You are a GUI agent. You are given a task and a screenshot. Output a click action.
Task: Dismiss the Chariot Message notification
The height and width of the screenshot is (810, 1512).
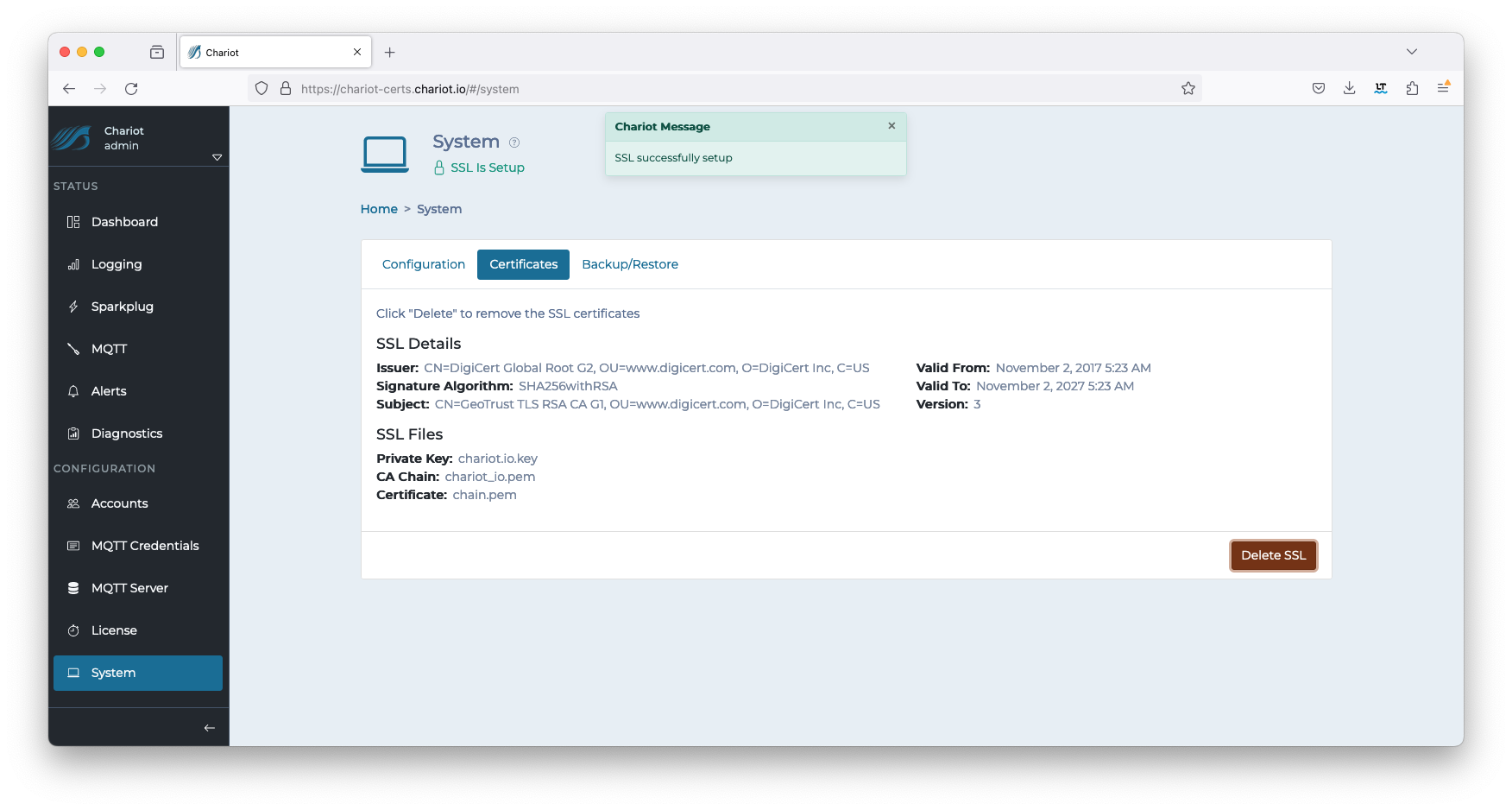pyautogui.click(x=891, y=126)
